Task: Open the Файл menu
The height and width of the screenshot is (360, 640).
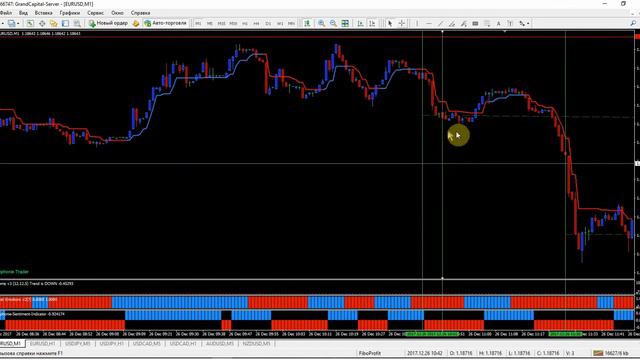Action: 6,13
